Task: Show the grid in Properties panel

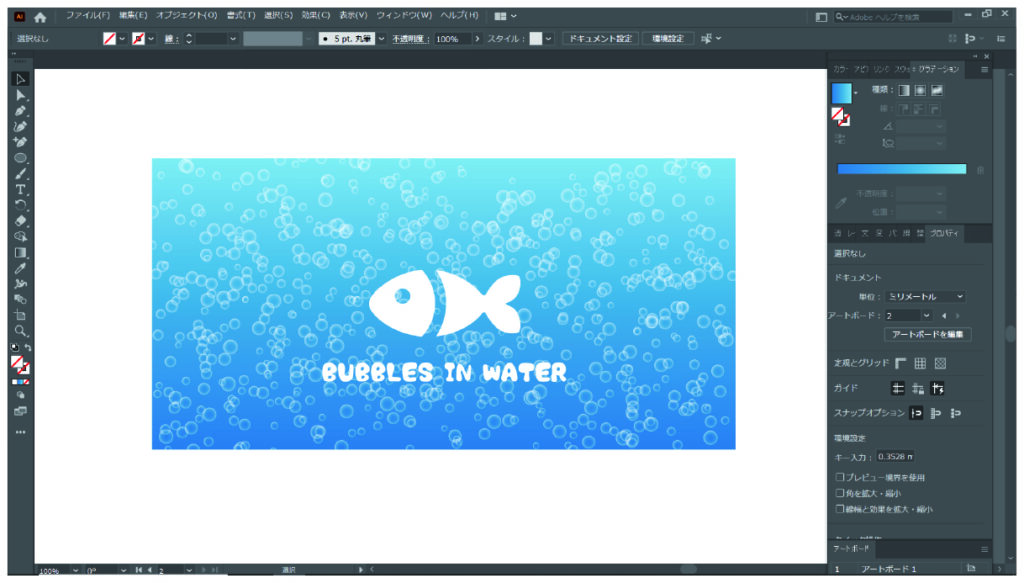Action: click(920, 363)
